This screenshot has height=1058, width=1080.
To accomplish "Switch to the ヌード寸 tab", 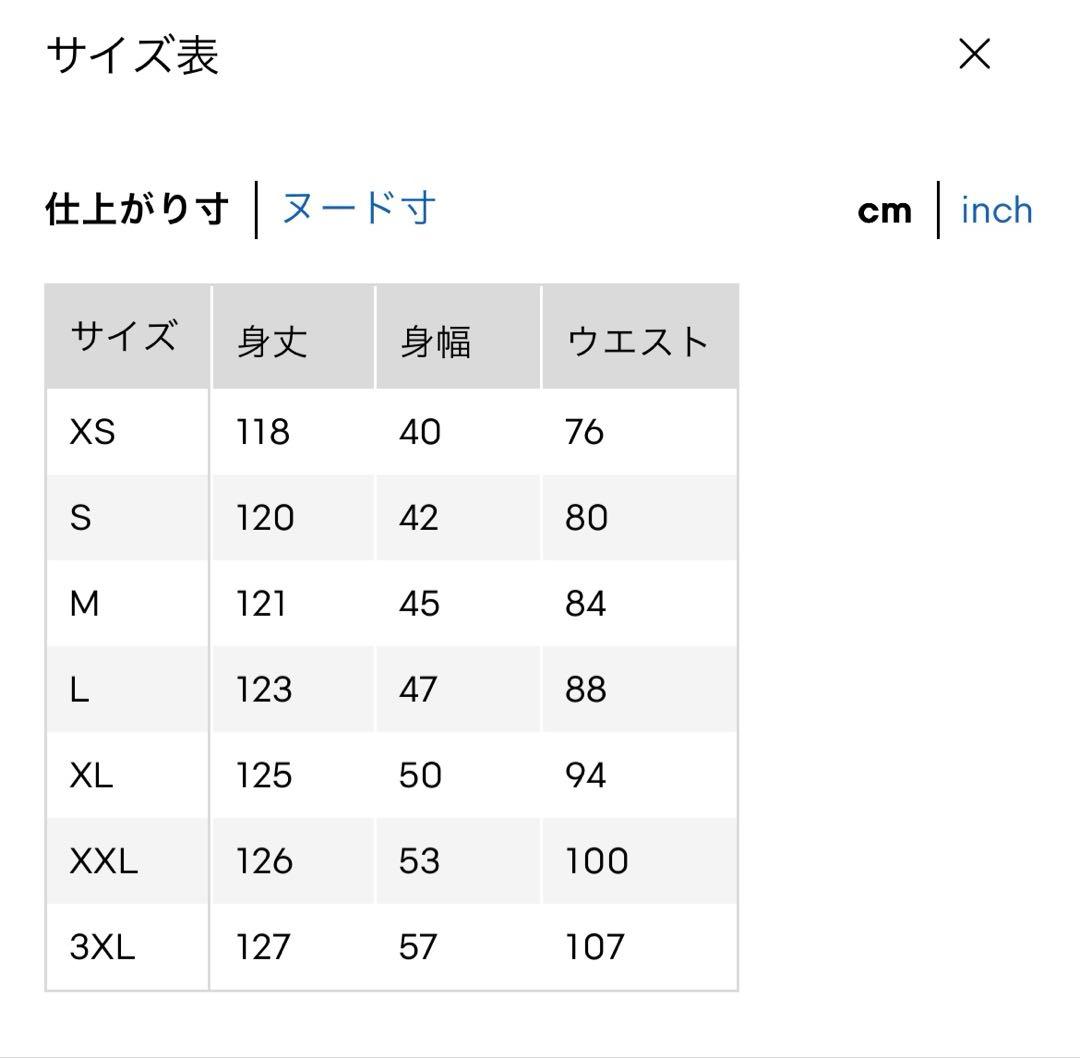I will point(359,207).
